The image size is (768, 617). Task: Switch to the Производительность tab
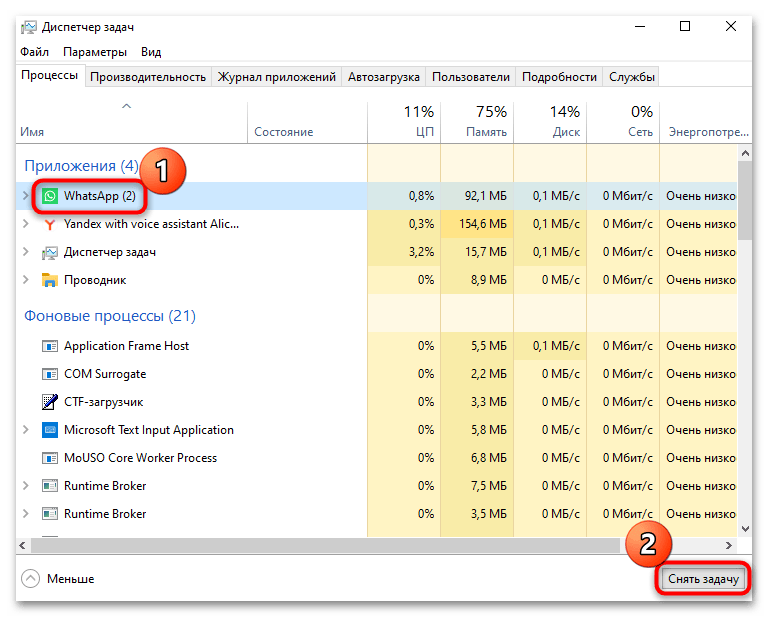(x=148, y=77)
